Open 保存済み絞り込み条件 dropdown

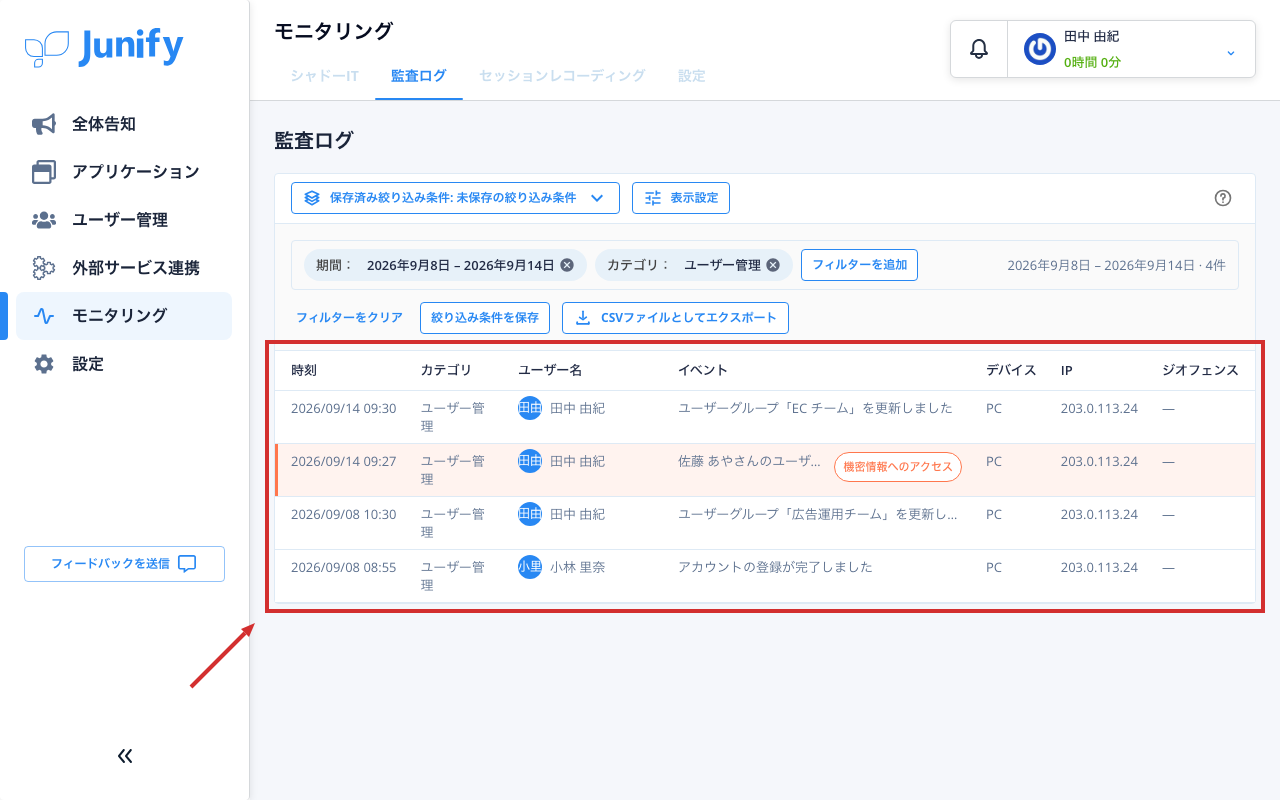[x=455, y=198]
